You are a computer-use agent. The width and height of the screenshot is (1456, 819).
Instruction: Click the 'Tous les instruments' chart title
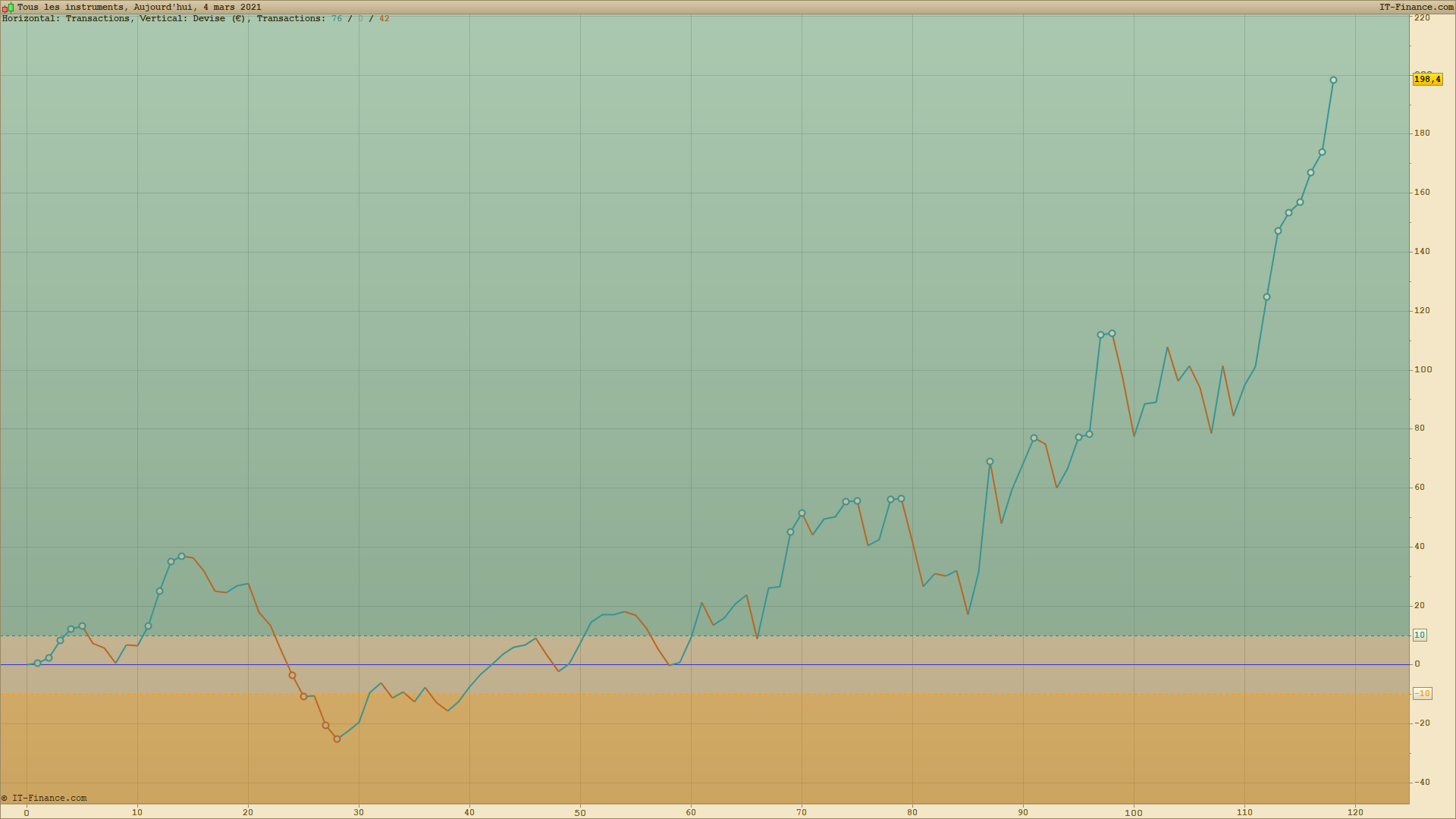(71, 8)
